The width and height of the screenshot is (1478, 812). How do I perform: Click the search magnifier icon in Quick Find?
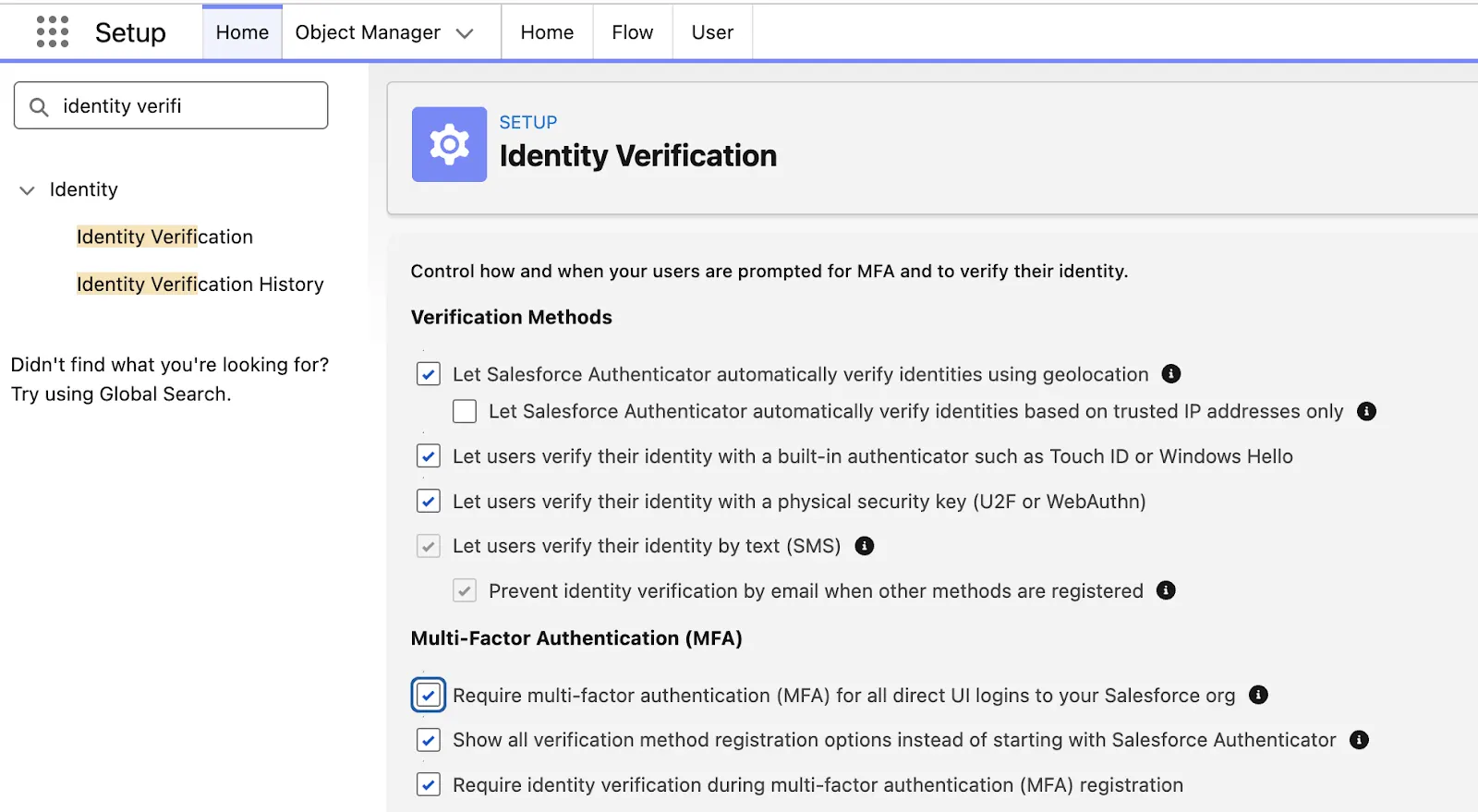(39, 107)
